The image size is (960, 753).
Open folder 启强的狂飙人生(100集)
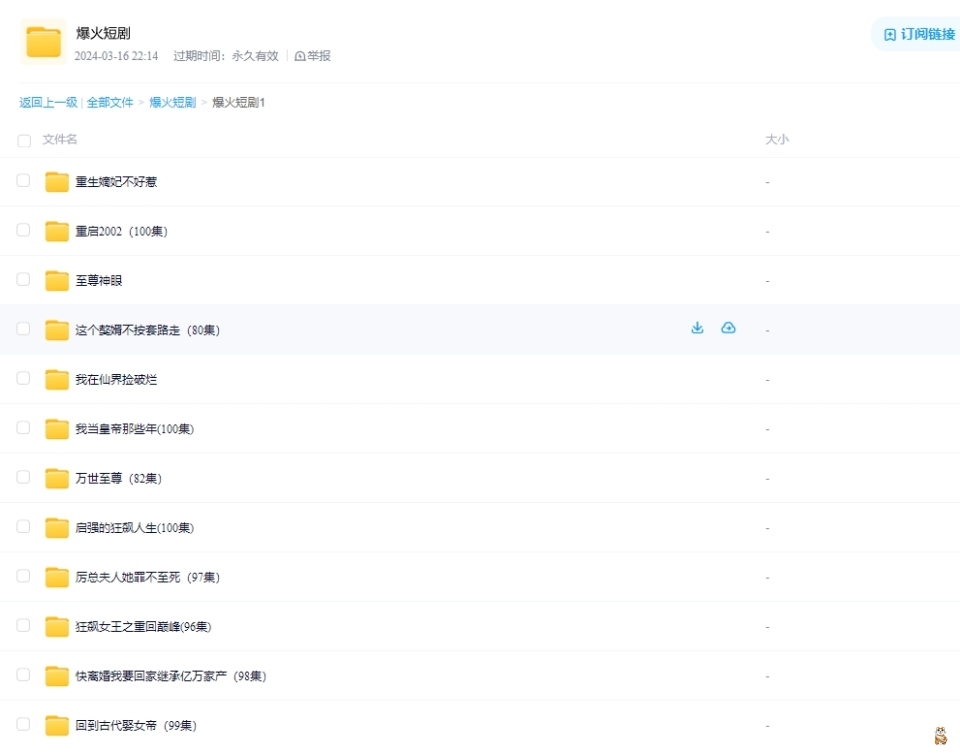click(x=134, y=528)
